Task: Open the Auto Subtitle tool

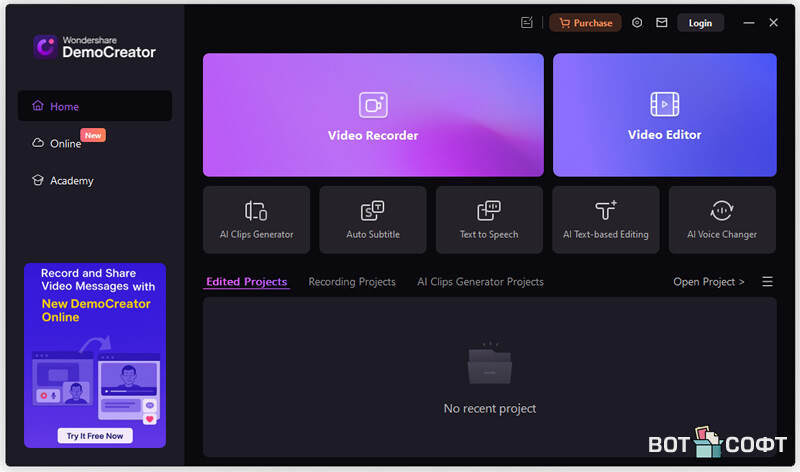Action: point(372,219)
